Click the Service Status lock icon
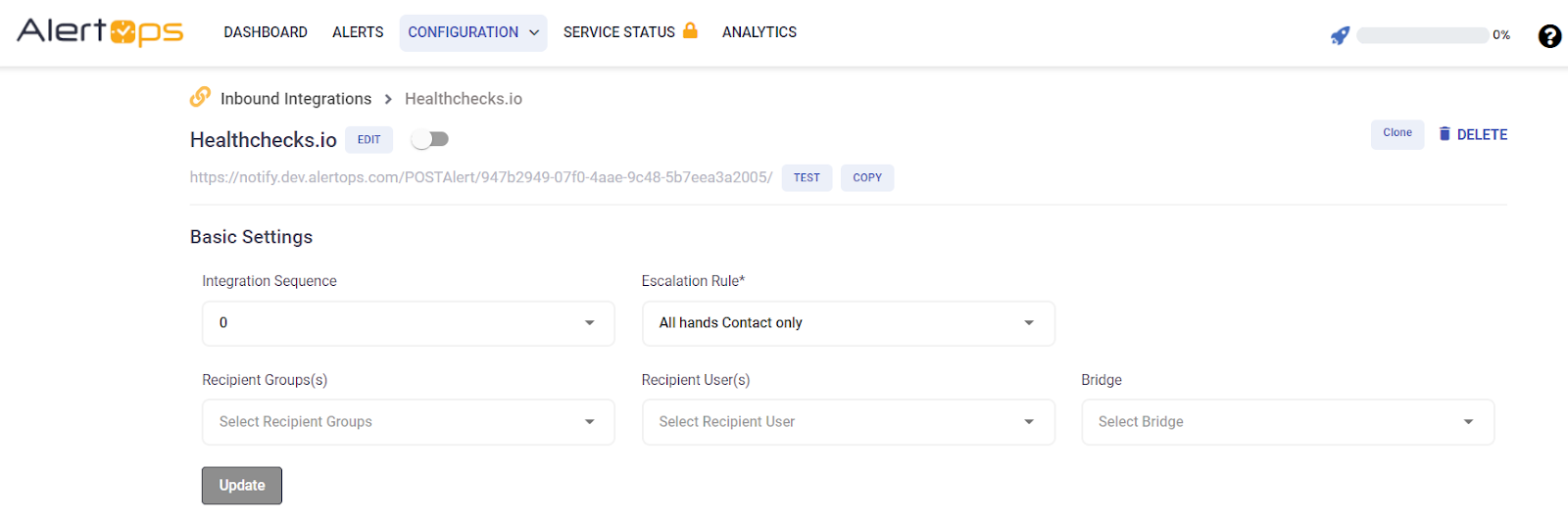Viewport: 1568px width, 522px height. (x=690, y=30)
